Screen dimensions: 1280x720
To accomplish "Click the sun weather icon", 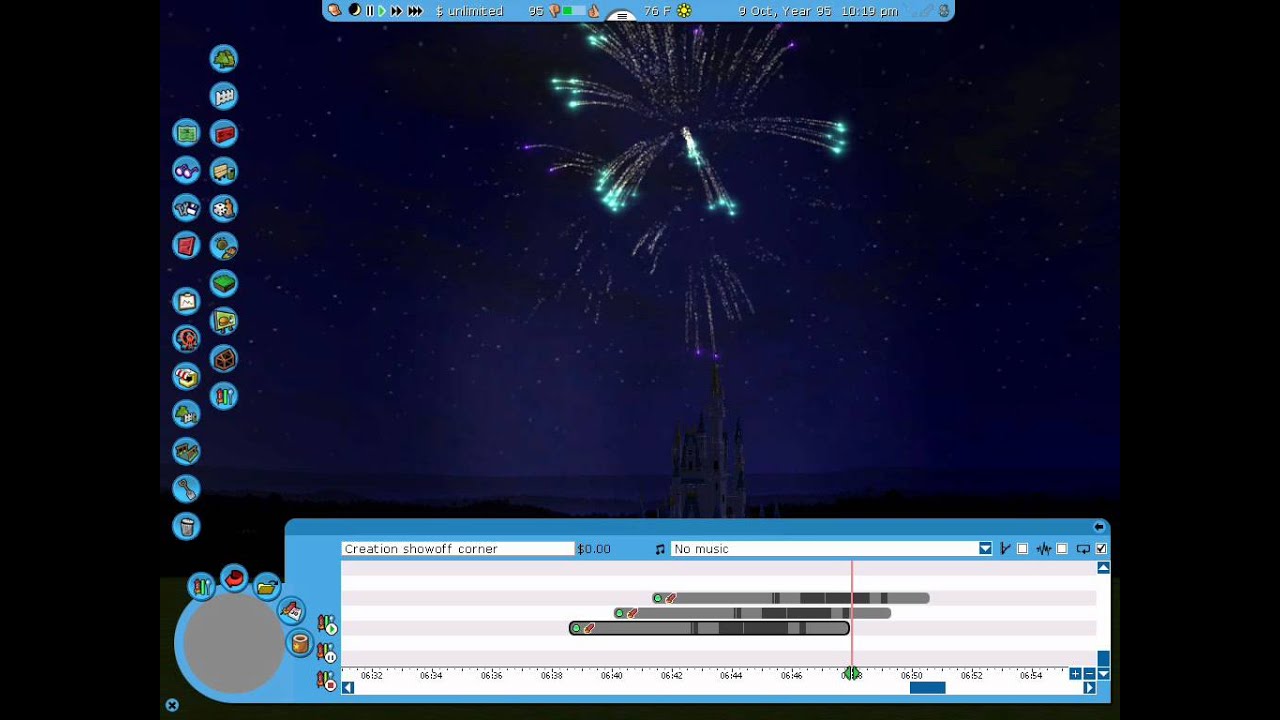I will click(684, 11).
